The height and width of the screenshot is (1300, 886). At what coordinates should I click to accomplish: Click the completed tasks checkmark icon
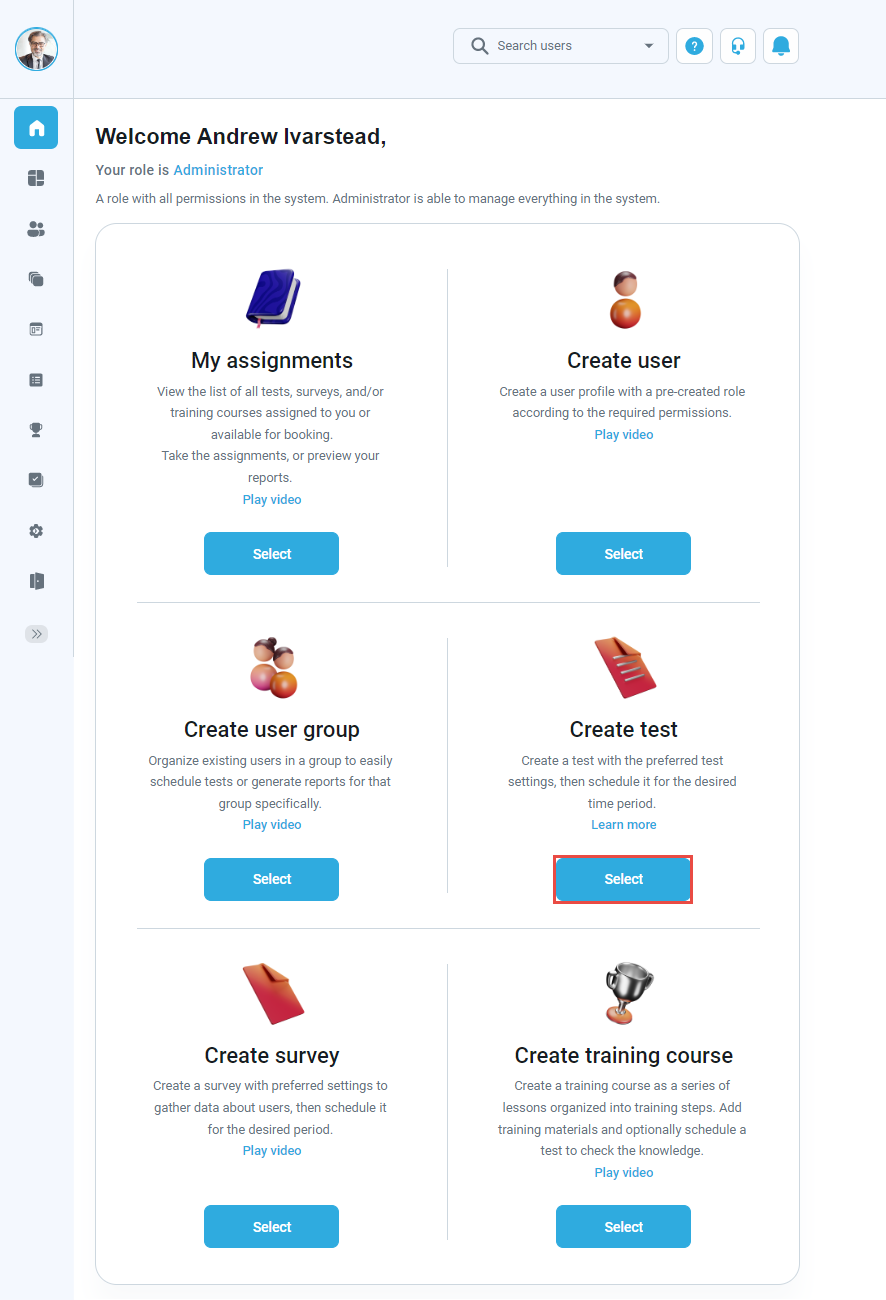tap(36, 480)
